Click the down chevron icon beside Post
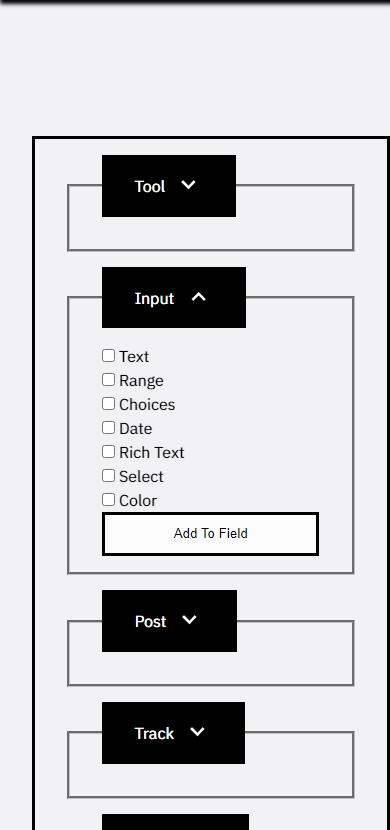The width and height of the screenshot is (390, 830). point(189,620)
